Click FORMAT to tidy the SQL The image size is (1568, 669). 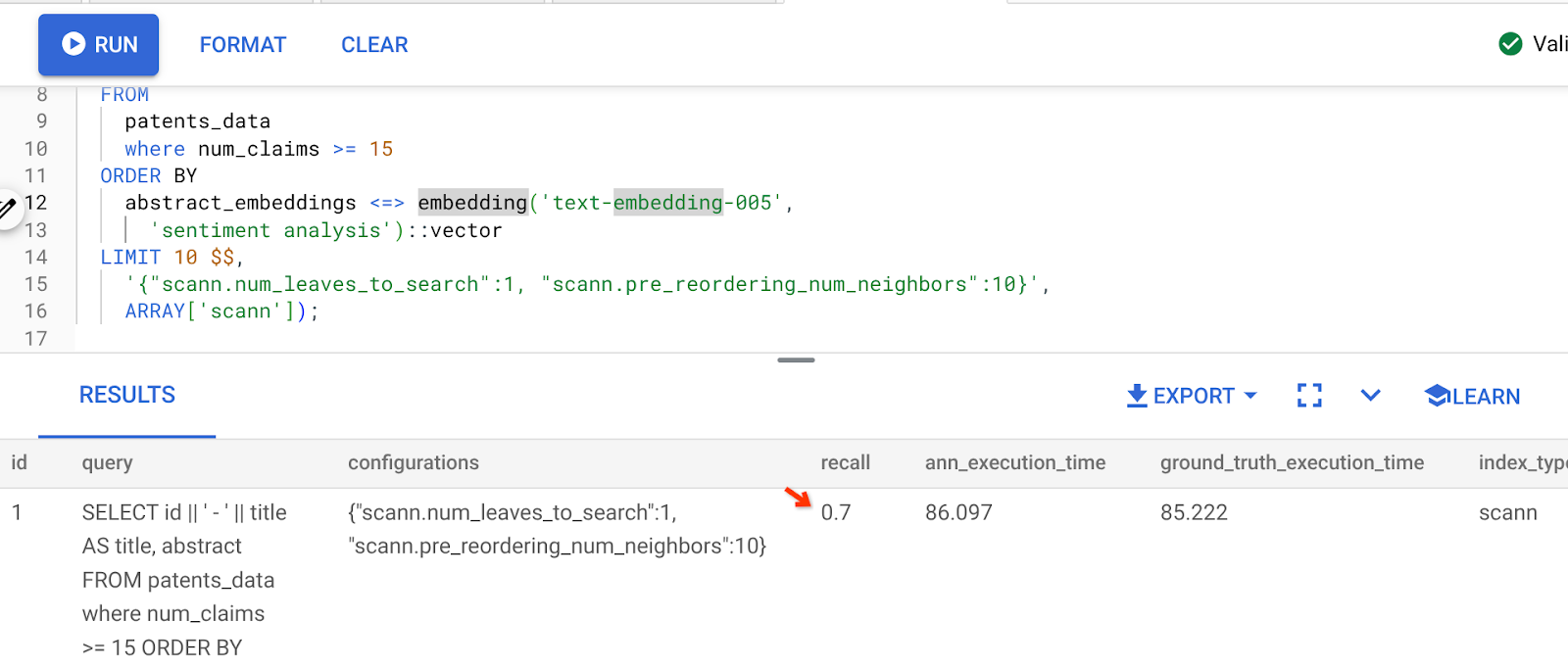coord(242,45)
